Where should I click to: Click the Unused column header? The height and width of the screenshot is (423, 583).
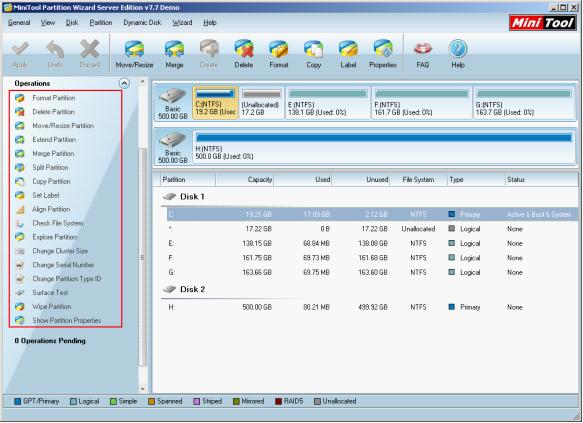click(x=361, y=180)
